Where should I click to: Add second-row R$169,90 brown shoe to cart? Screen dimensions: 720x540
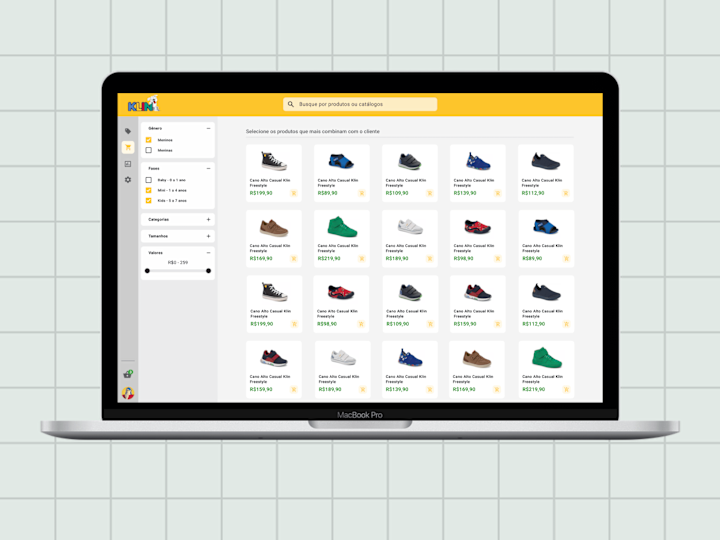[293, 259]
